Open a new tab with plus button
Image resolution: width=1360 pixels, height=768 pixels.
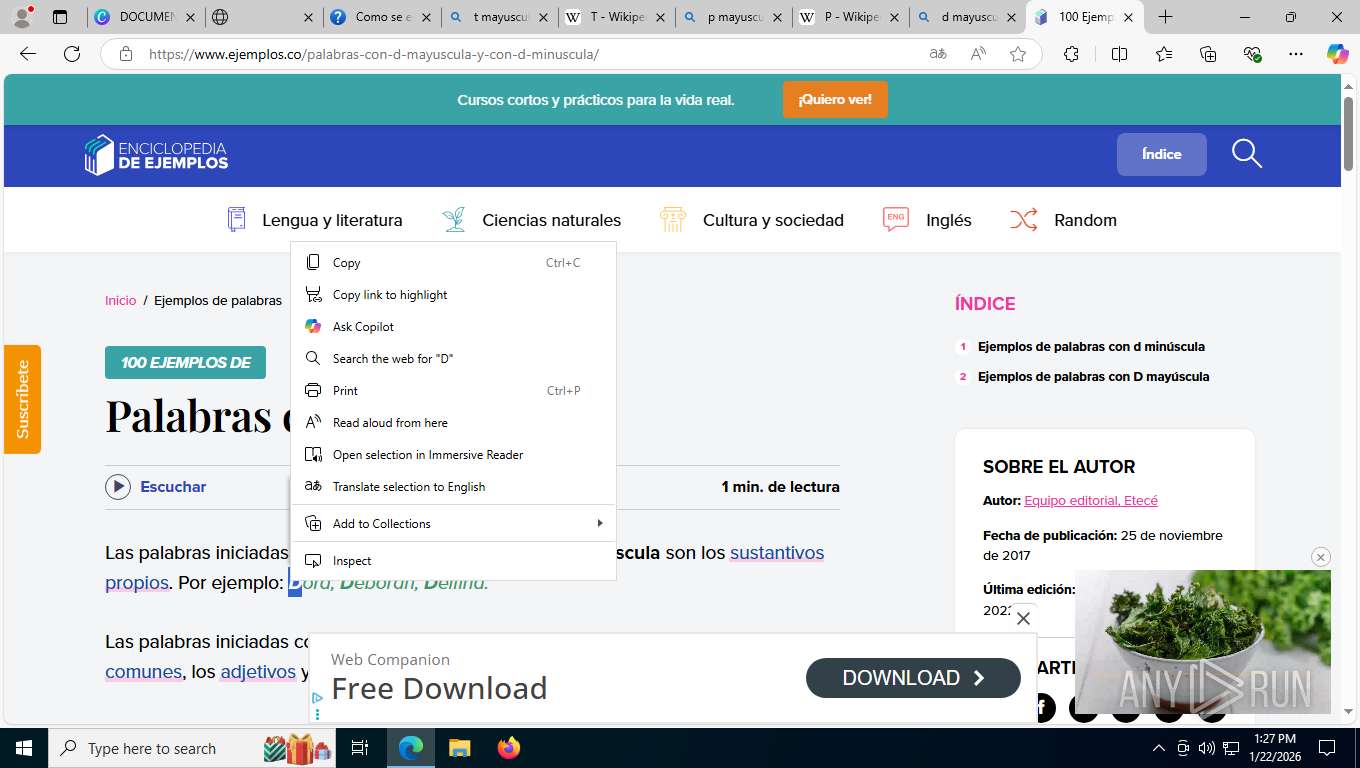tap(1165, 17)
